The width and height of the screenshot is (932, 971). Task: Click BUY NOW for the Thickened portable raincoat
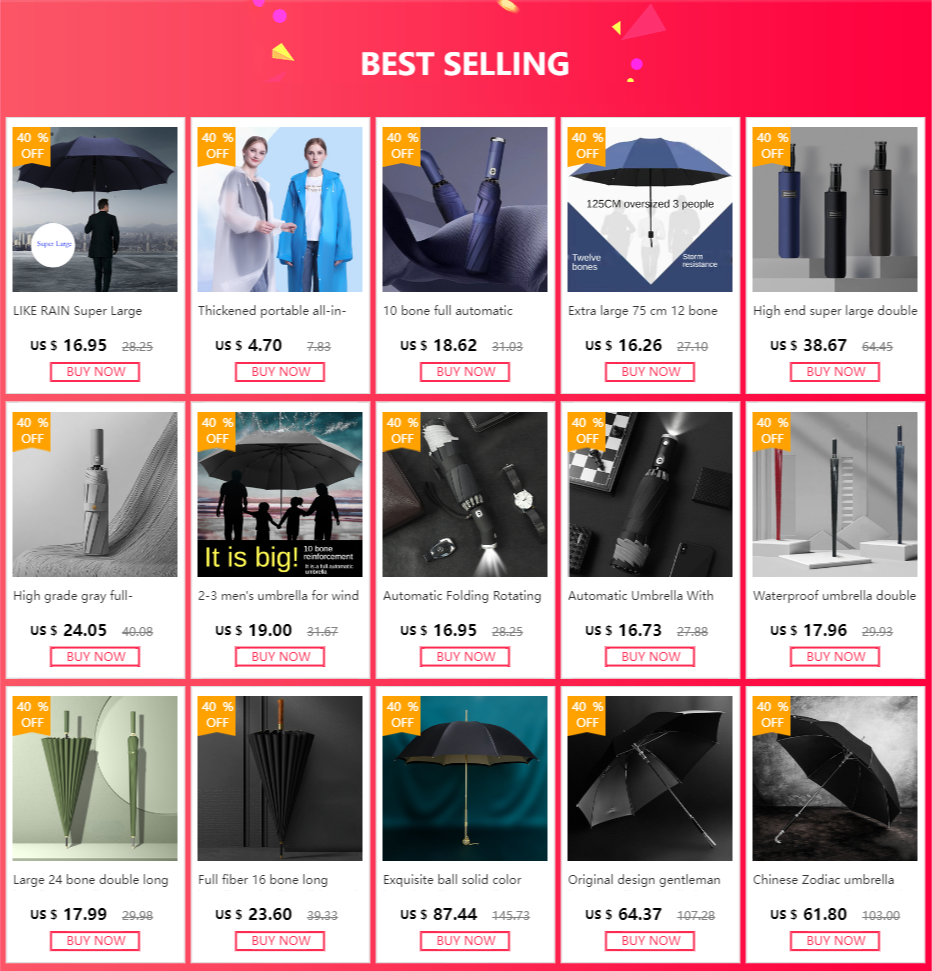pyautogui.click(x=280, y=372)
